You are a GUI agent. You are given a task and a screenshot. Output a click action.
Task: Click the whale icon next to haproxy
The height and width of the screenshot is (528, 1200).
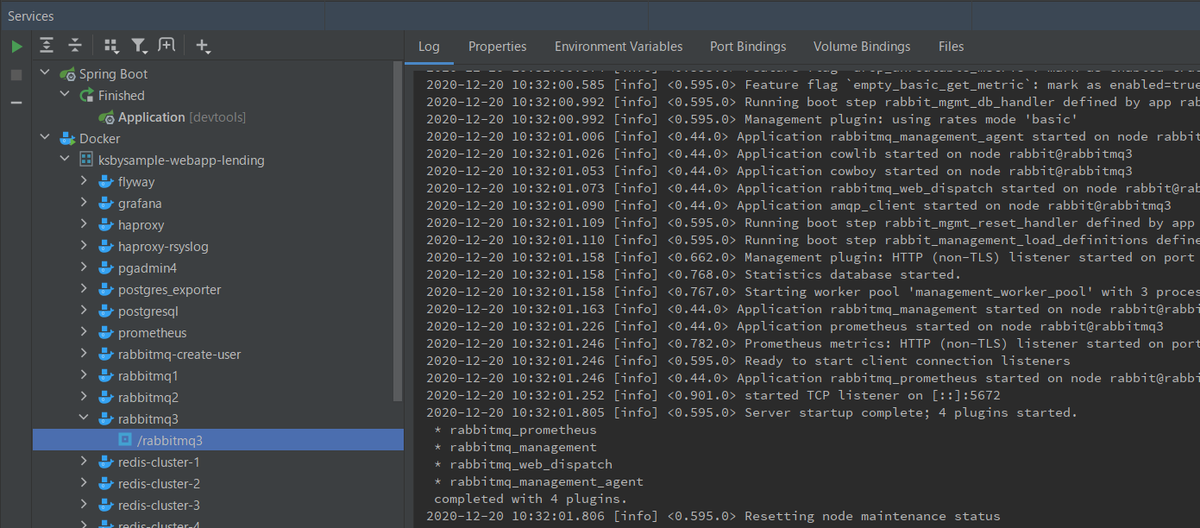[106, 225]
